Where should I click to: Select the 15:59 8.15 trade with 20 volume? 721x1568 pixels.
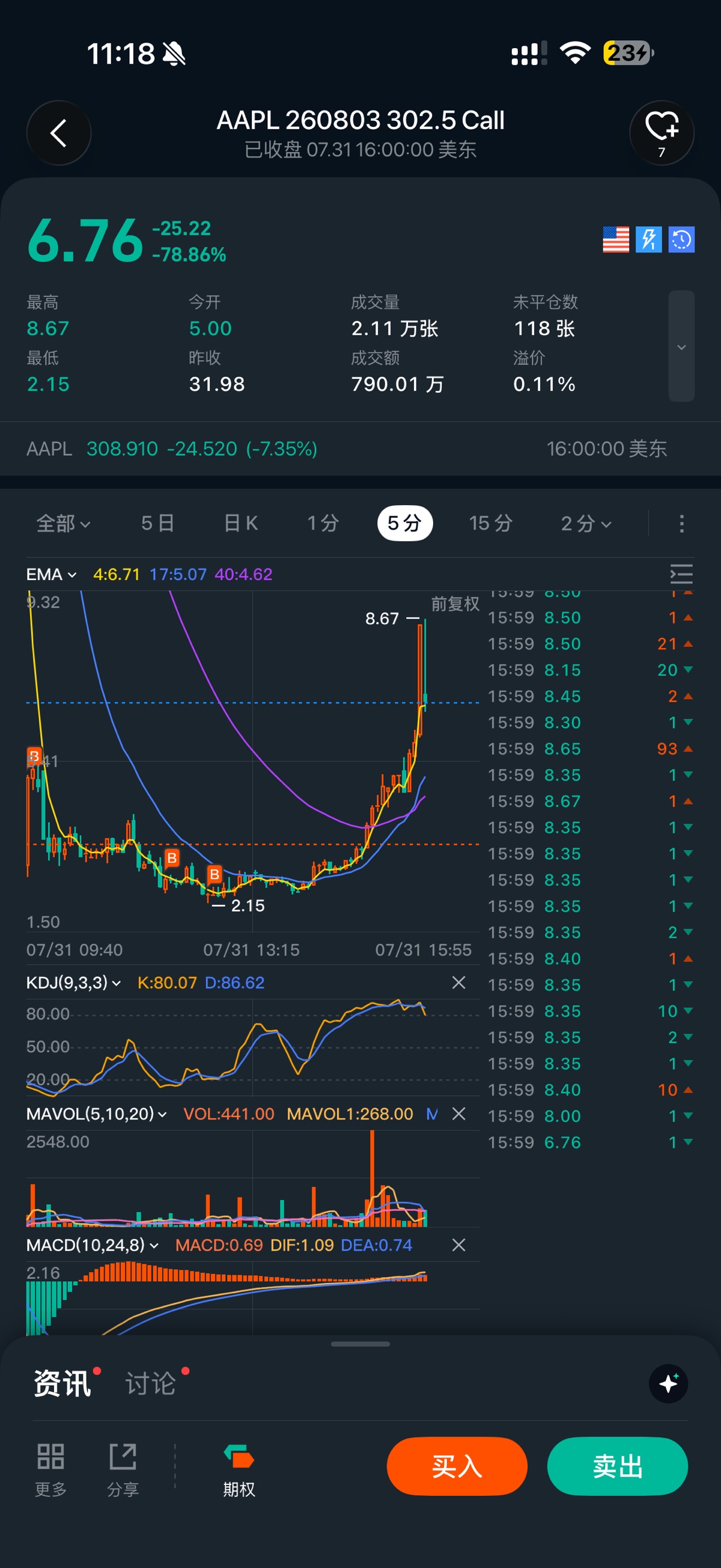(x=590, y=670)
